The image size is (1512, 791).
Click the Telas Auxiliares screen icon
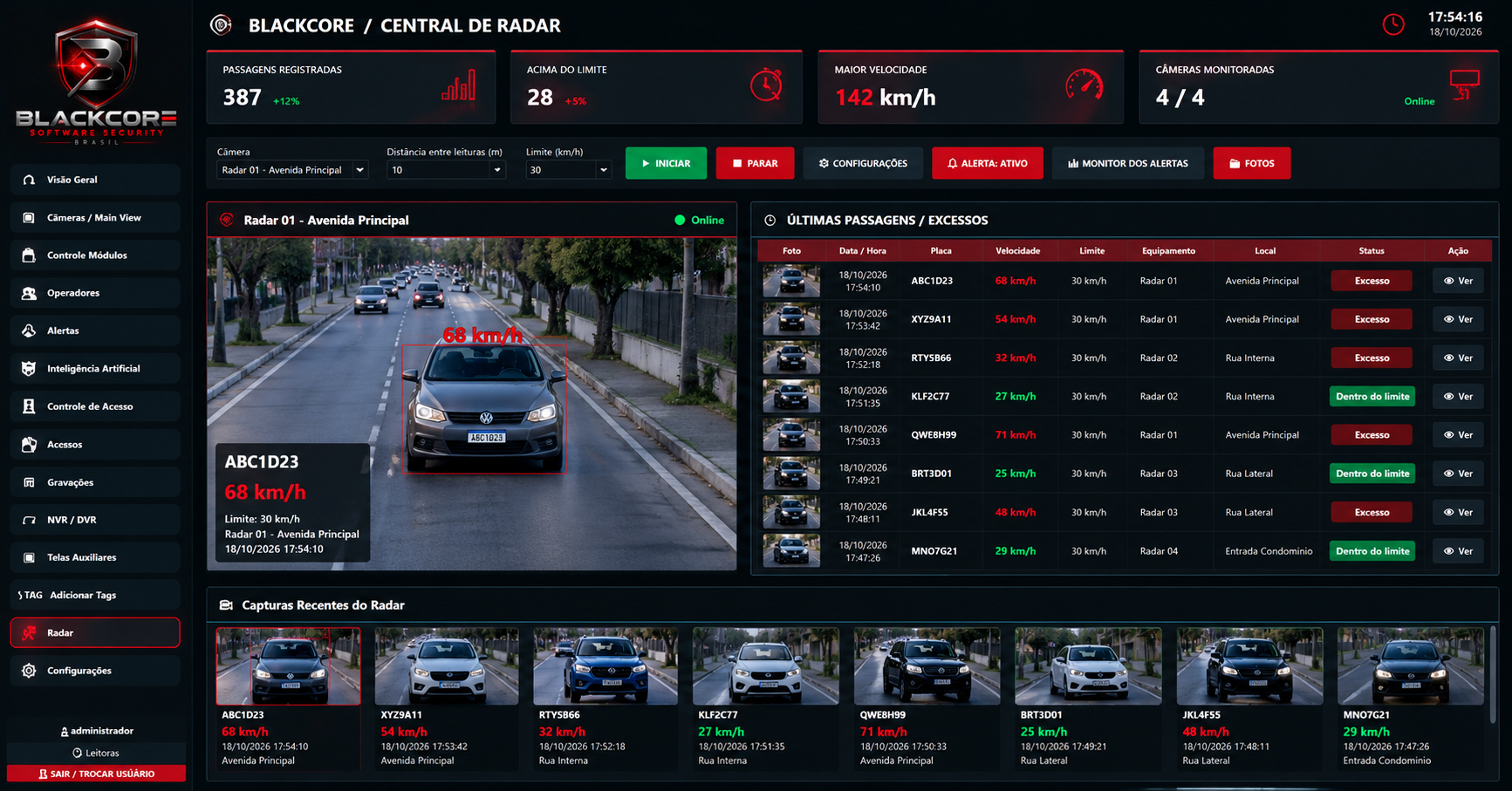coord(29,557)
